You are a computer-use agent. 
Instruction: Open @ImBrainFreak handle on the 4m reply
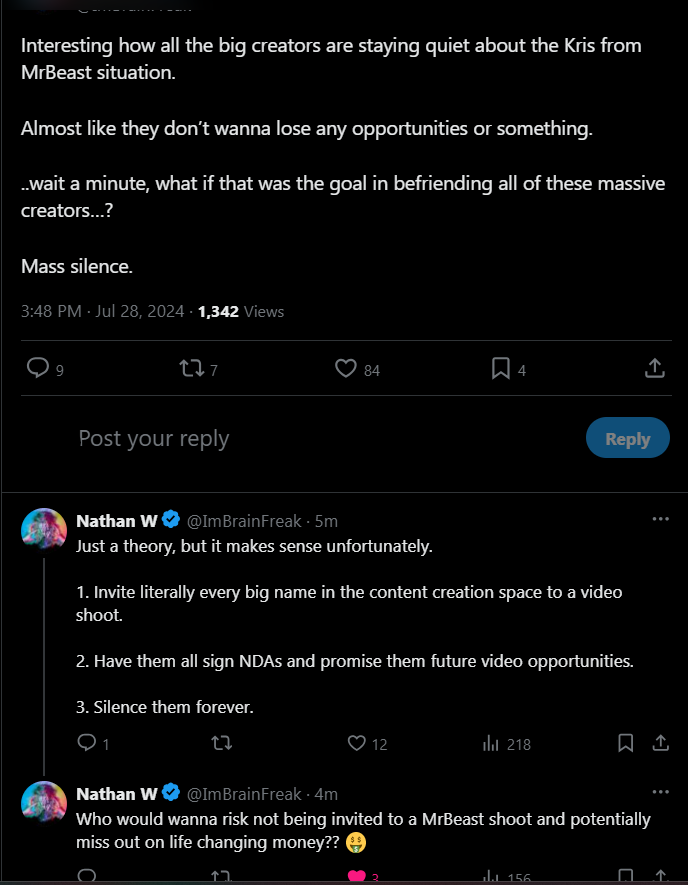pos(244,794)
